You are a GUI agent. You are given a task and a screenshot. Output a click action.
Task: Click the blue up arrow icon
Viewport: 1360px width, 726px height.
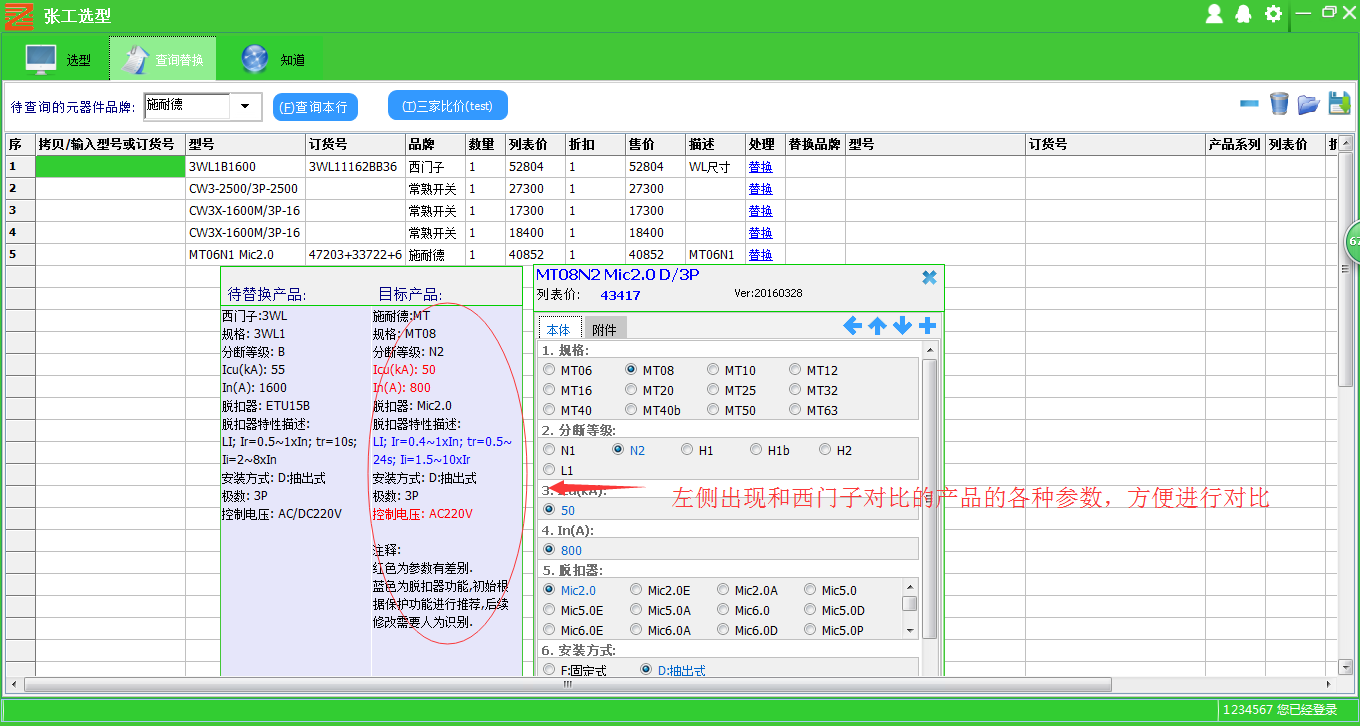tap(877, 325)
